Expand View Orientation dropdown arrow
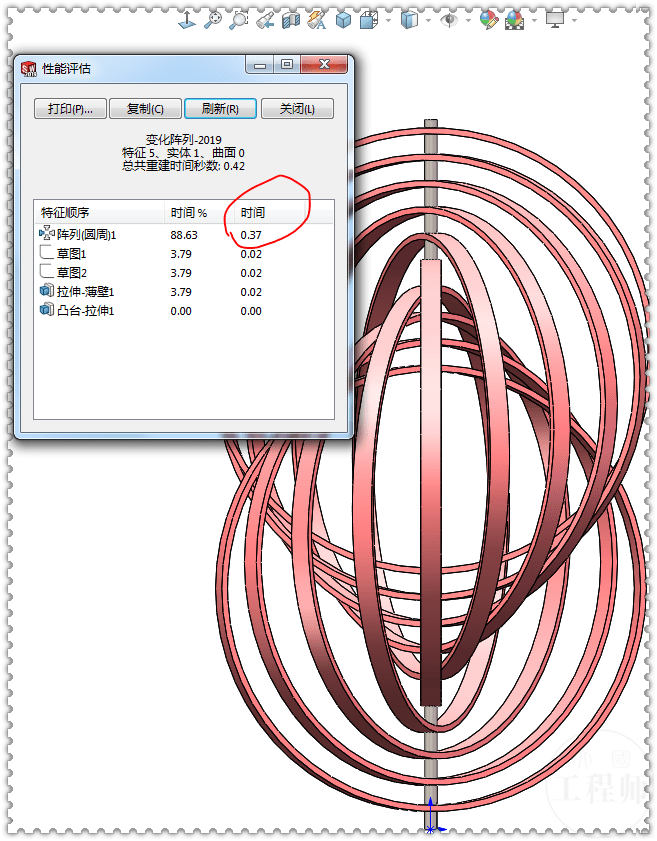Viewport: 657px width, 841px height. pyautogui.click(x=388, y=21)
